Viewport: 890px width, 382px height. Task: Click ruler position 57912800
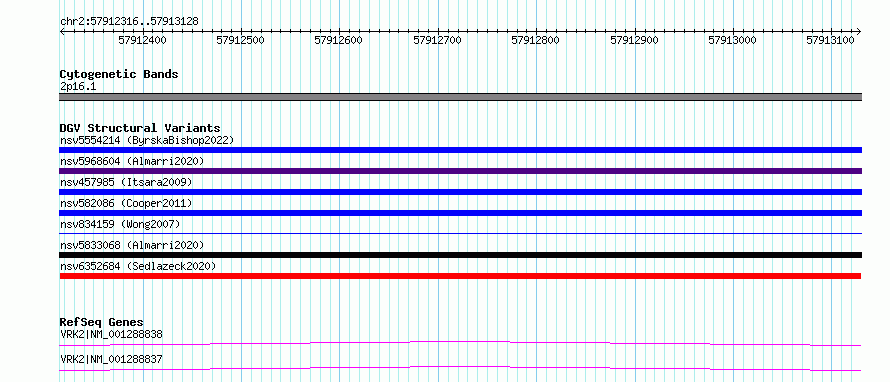(536, 40)
